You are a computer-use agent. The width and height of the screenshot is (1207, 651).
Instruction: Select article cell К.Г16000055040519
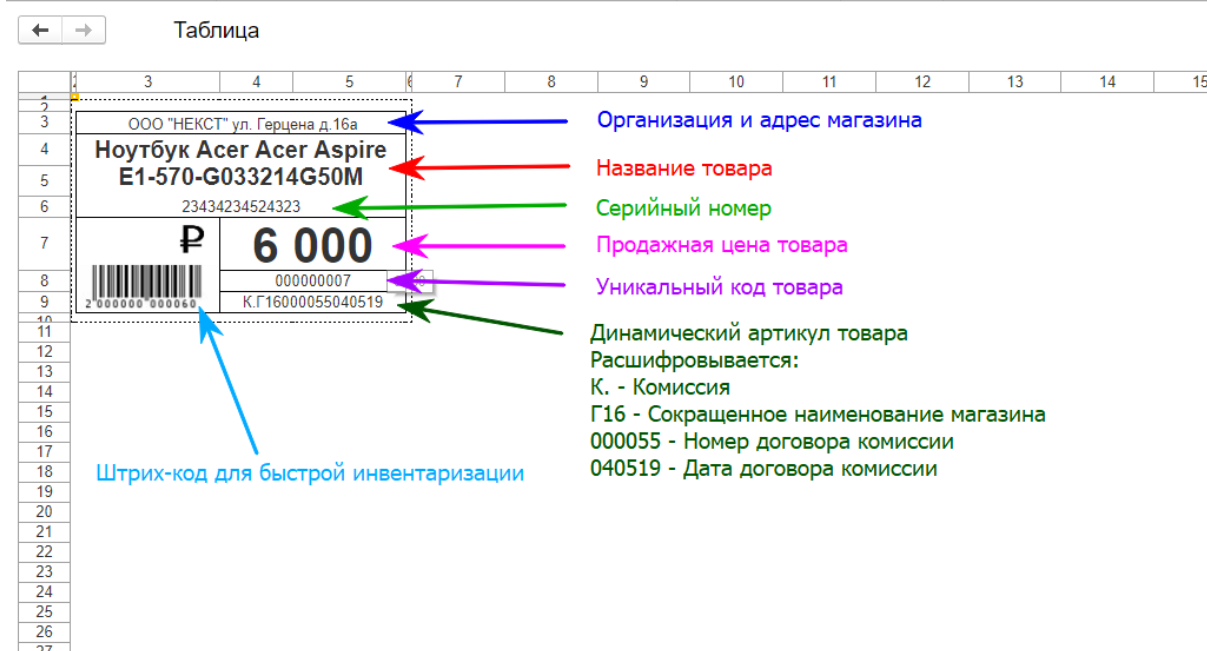312,301
